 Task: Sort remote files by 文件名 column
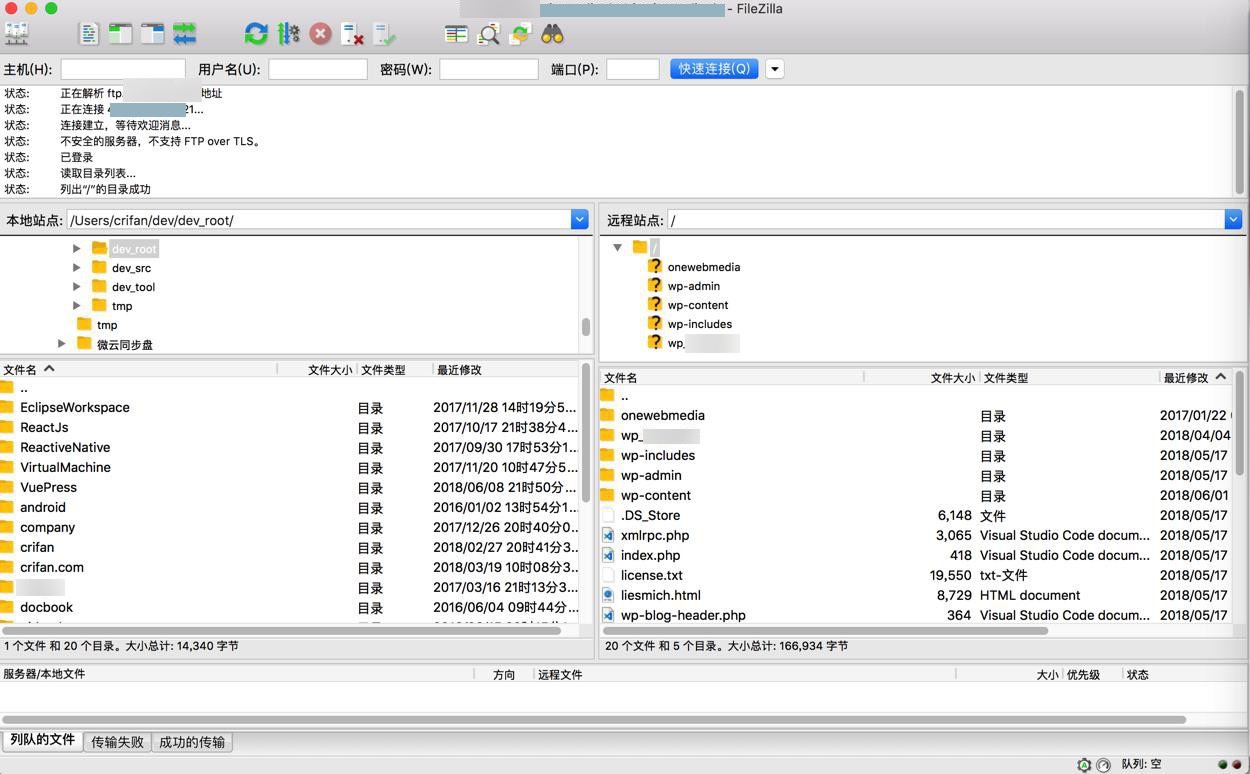[x=732, y=377]
